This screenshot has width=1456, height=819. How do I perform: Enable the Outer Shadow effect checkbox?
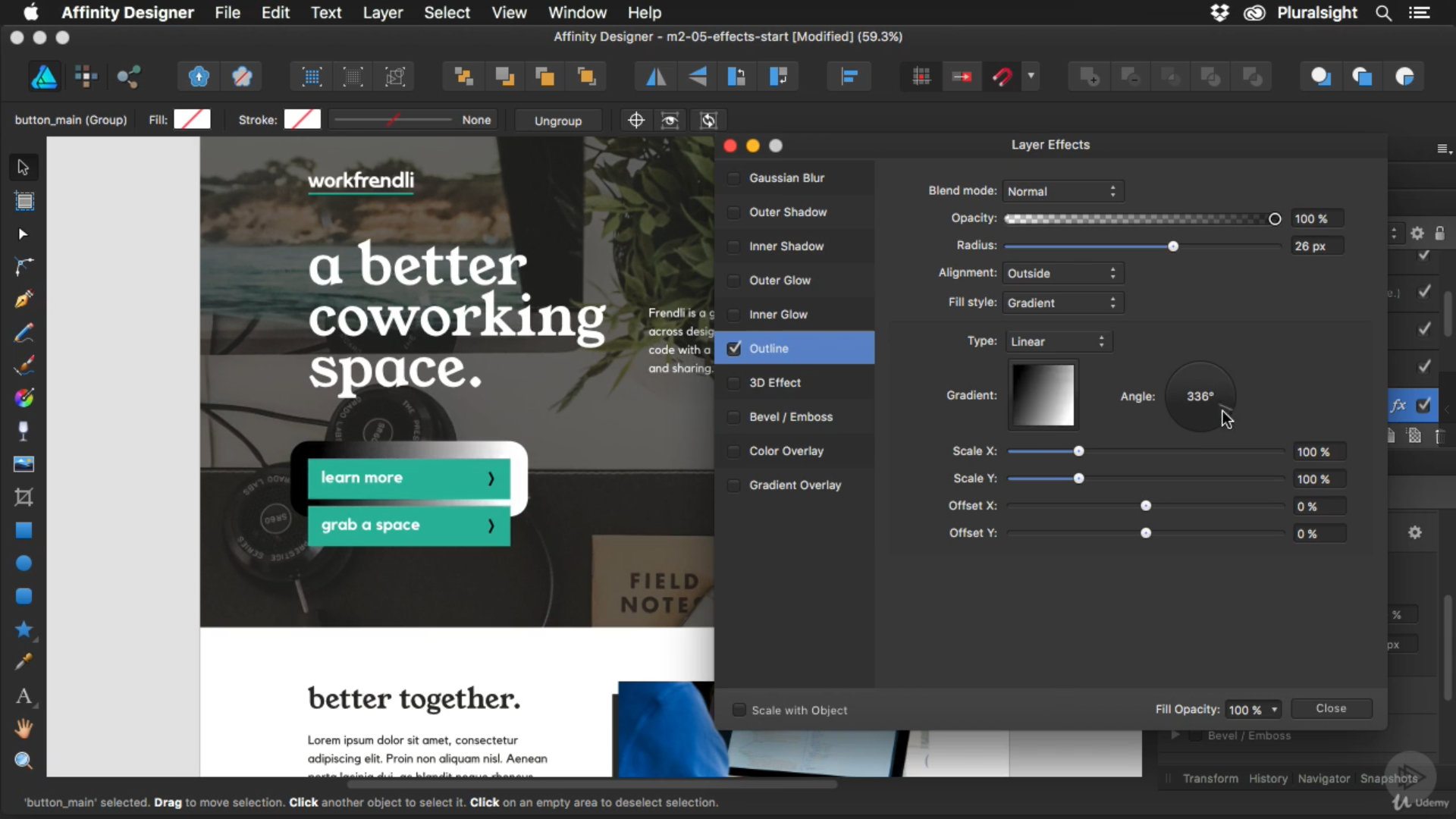(x=733, y=212)
